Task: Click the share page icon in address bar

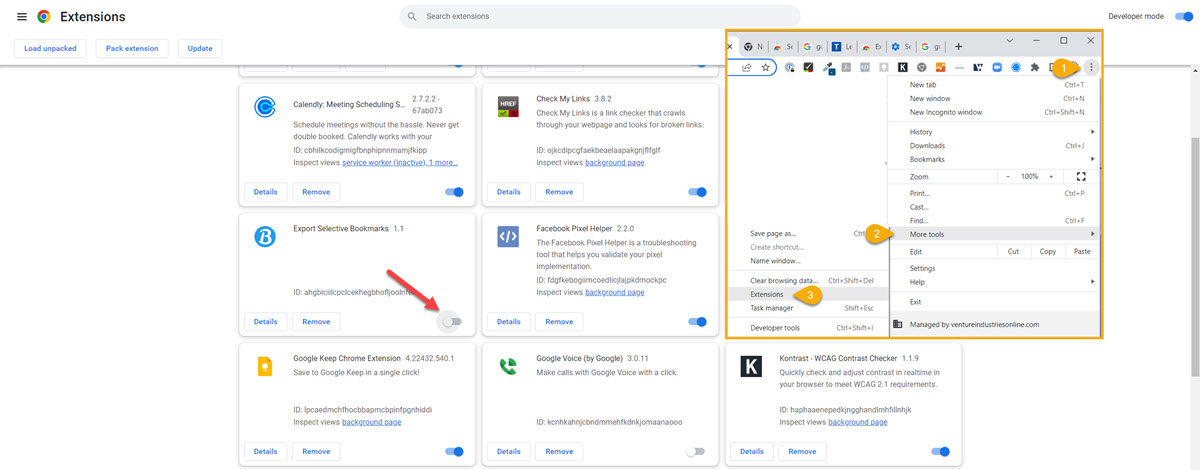Action: click(x=746, y=68)
